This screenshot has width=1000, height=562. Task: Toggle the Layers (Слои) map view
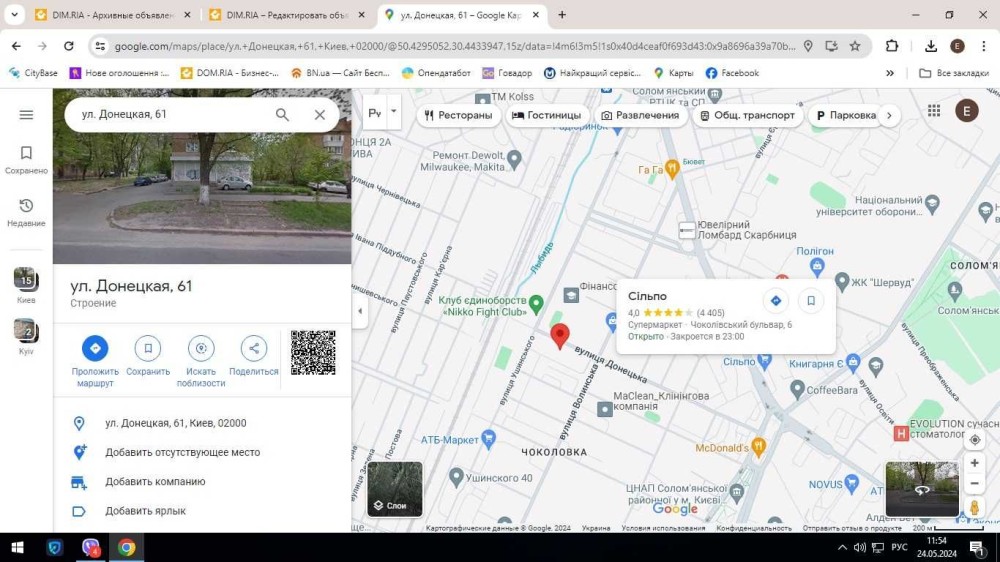click(x=395, y=489)
